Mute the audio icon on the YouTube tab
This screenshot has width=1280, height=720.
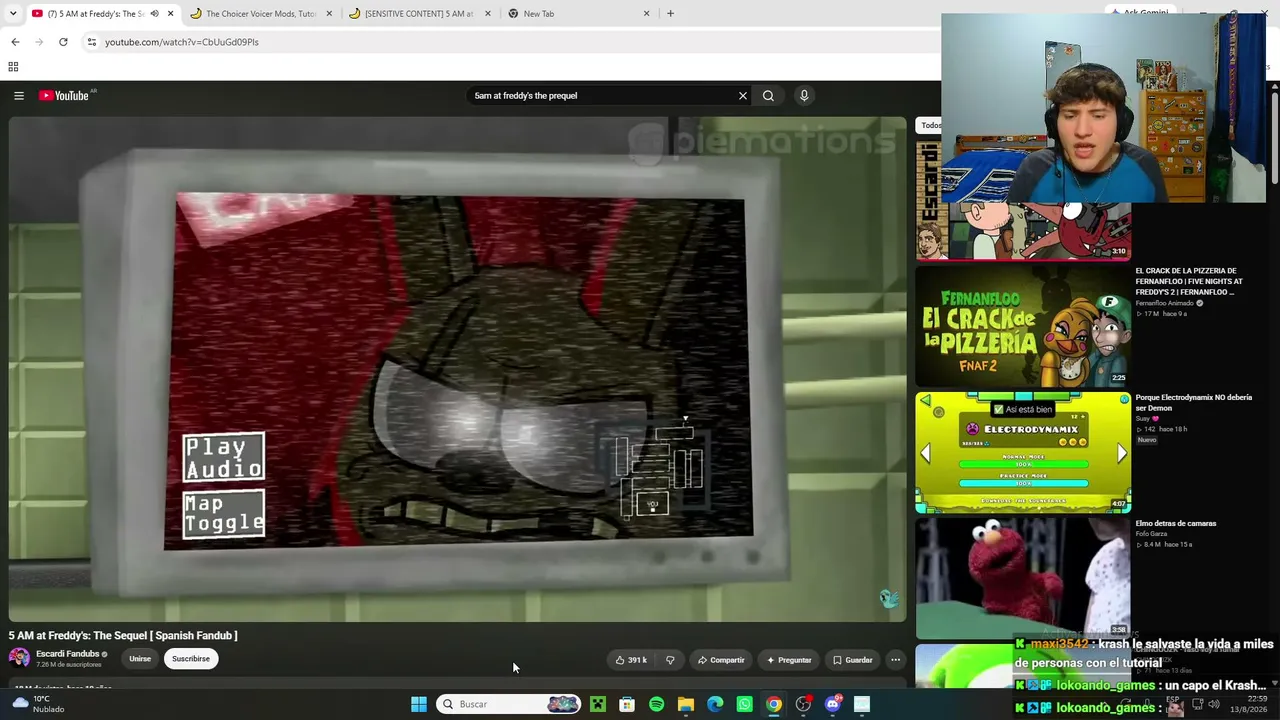pyautogui.click(x=154, y=14)
